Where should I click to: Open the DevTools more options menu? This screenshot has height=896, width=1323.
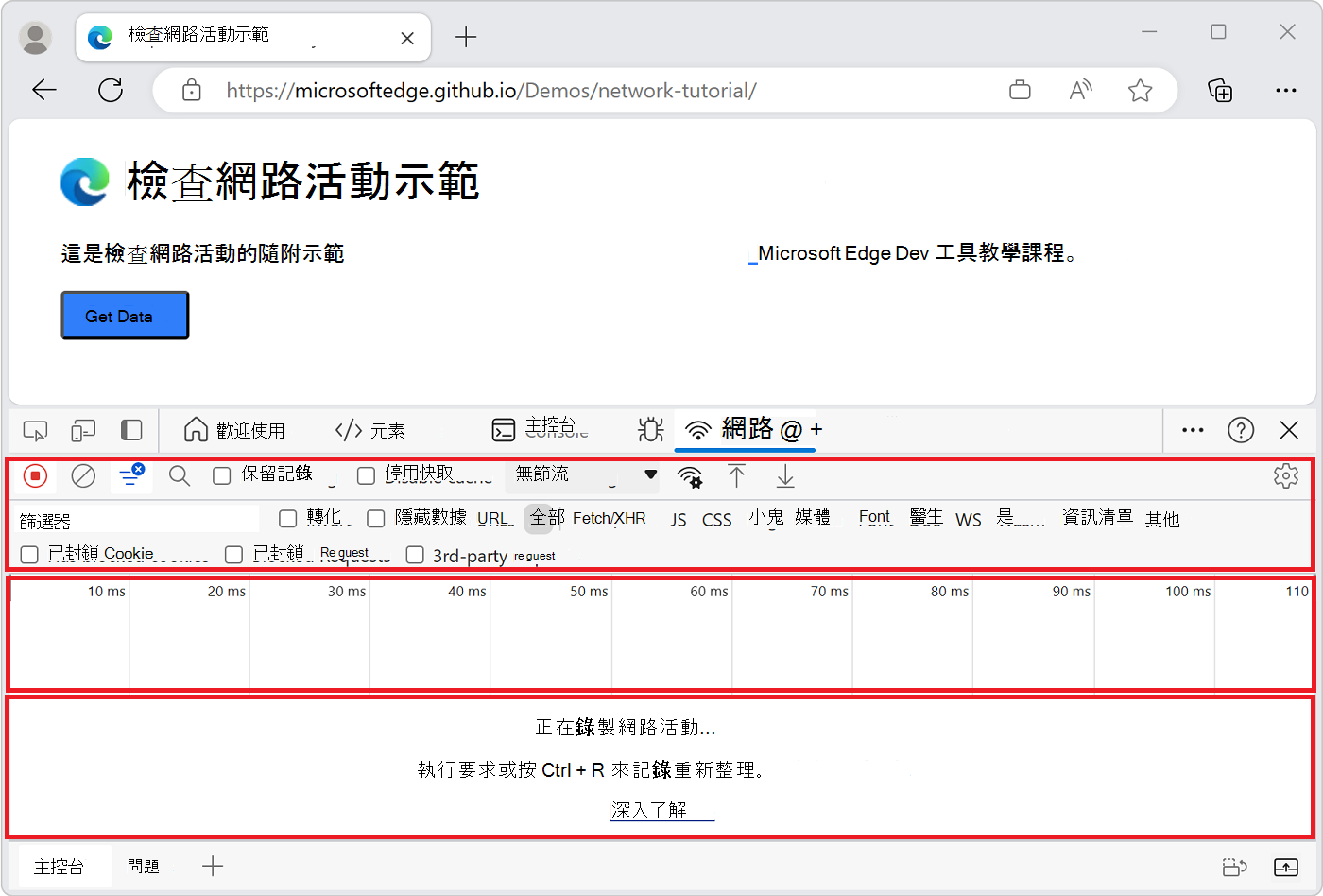click(x=1192, y=430)
